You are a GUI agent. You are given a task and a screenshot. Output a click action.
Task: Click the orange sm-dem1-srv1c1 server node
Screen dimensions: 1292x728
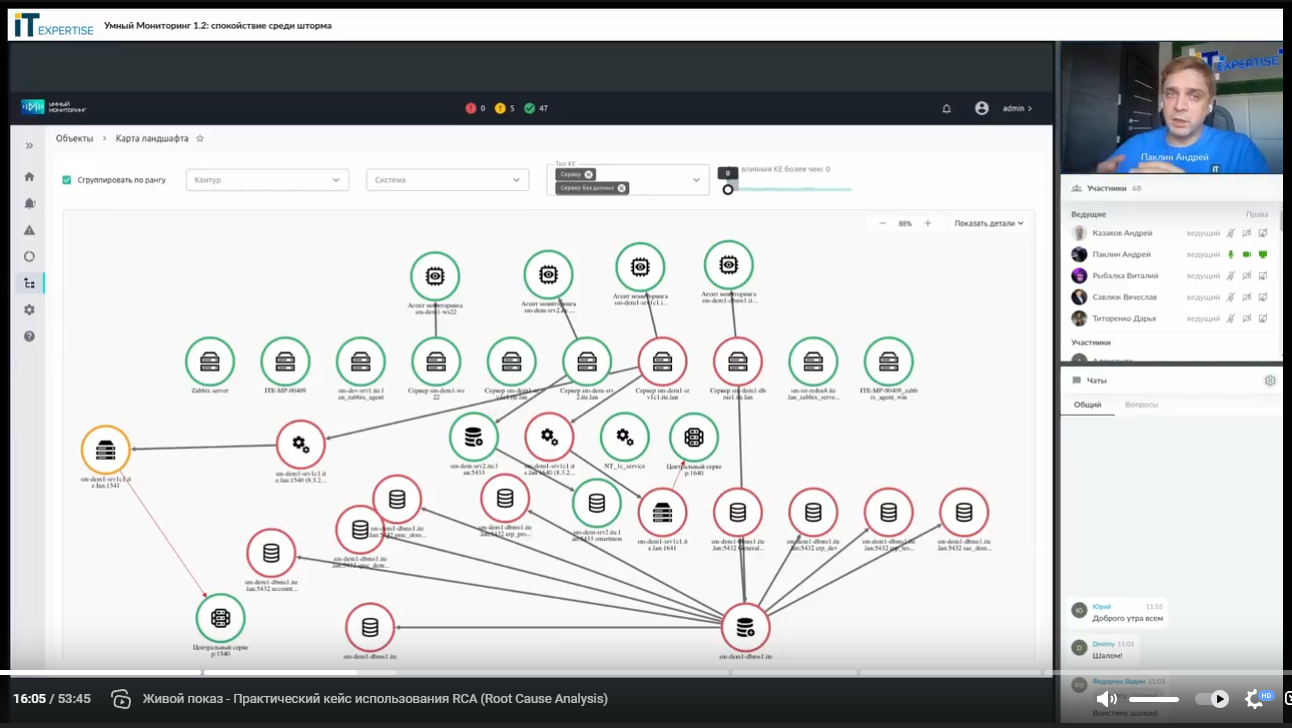point(106,450)
